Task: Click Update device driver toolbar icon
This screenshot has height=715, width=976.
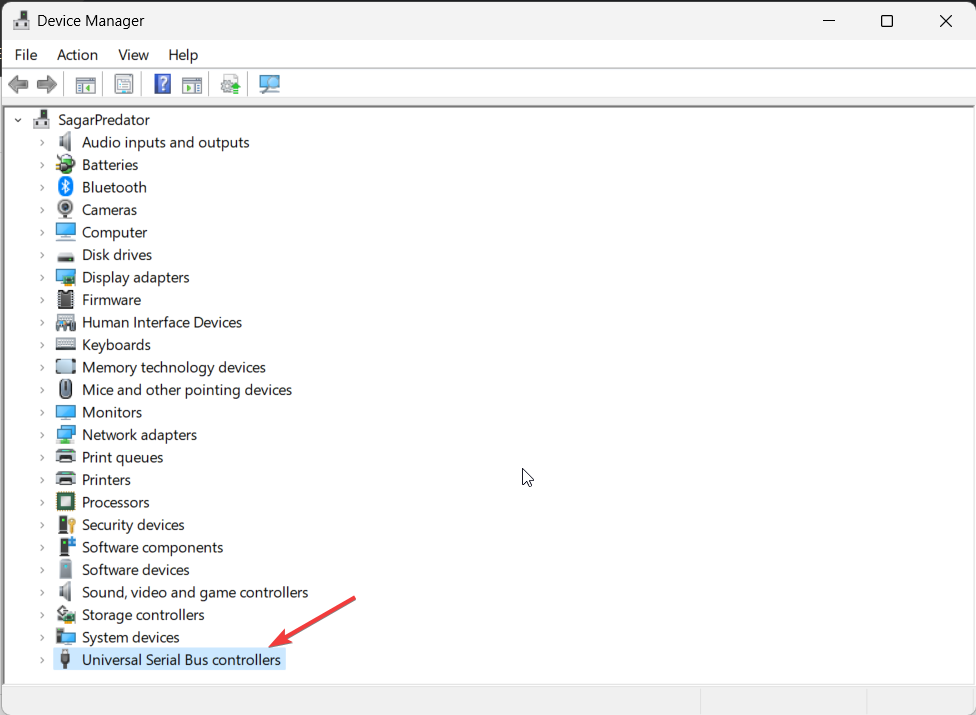Action: pyautogui.click(x=230, y=85)
